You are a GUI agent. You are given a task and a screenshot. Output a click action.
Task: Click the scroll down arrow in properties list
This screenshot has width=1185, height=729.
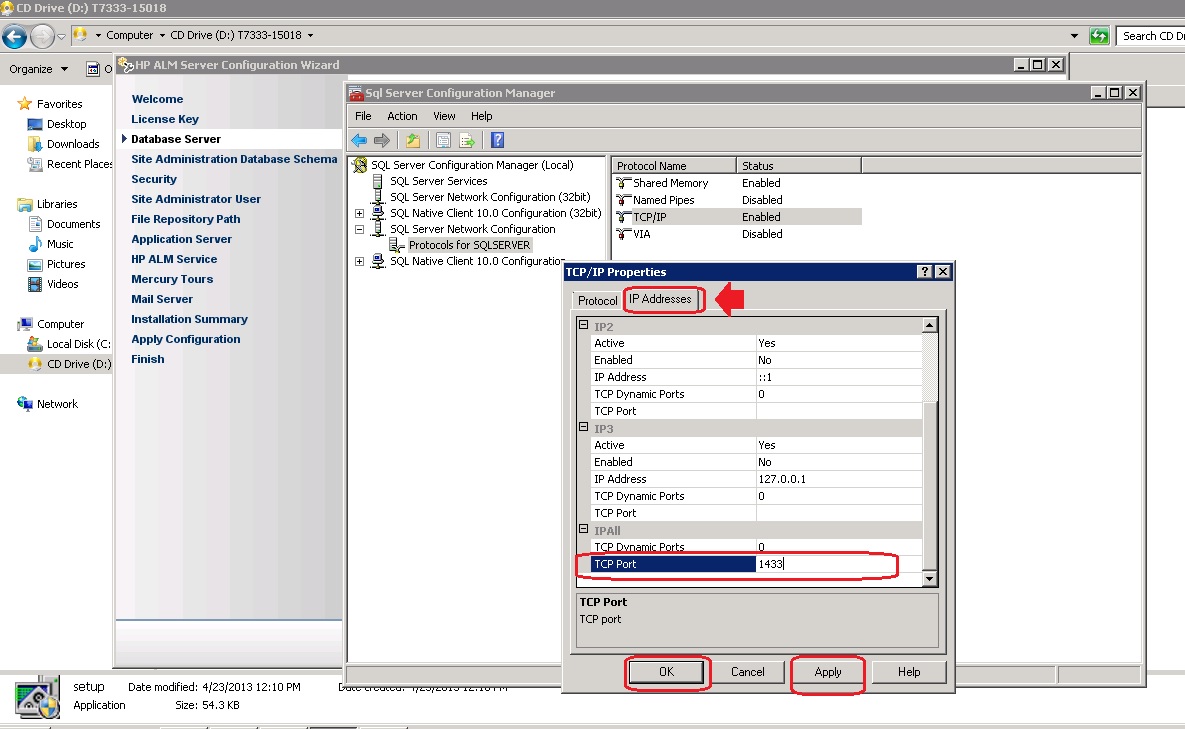(930, 579)
